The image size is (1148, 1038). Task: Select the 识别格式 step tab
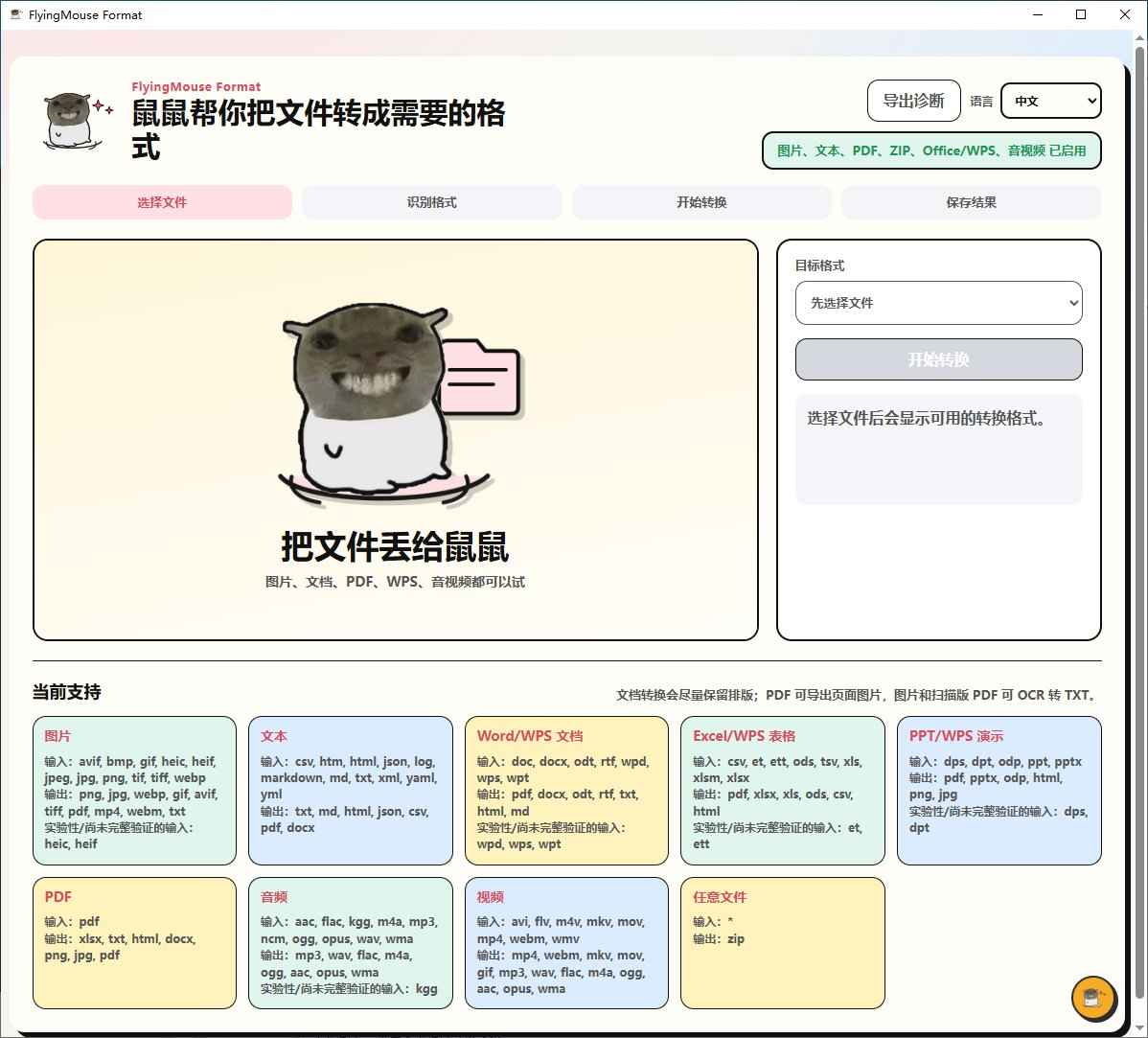tap(432, 202)
